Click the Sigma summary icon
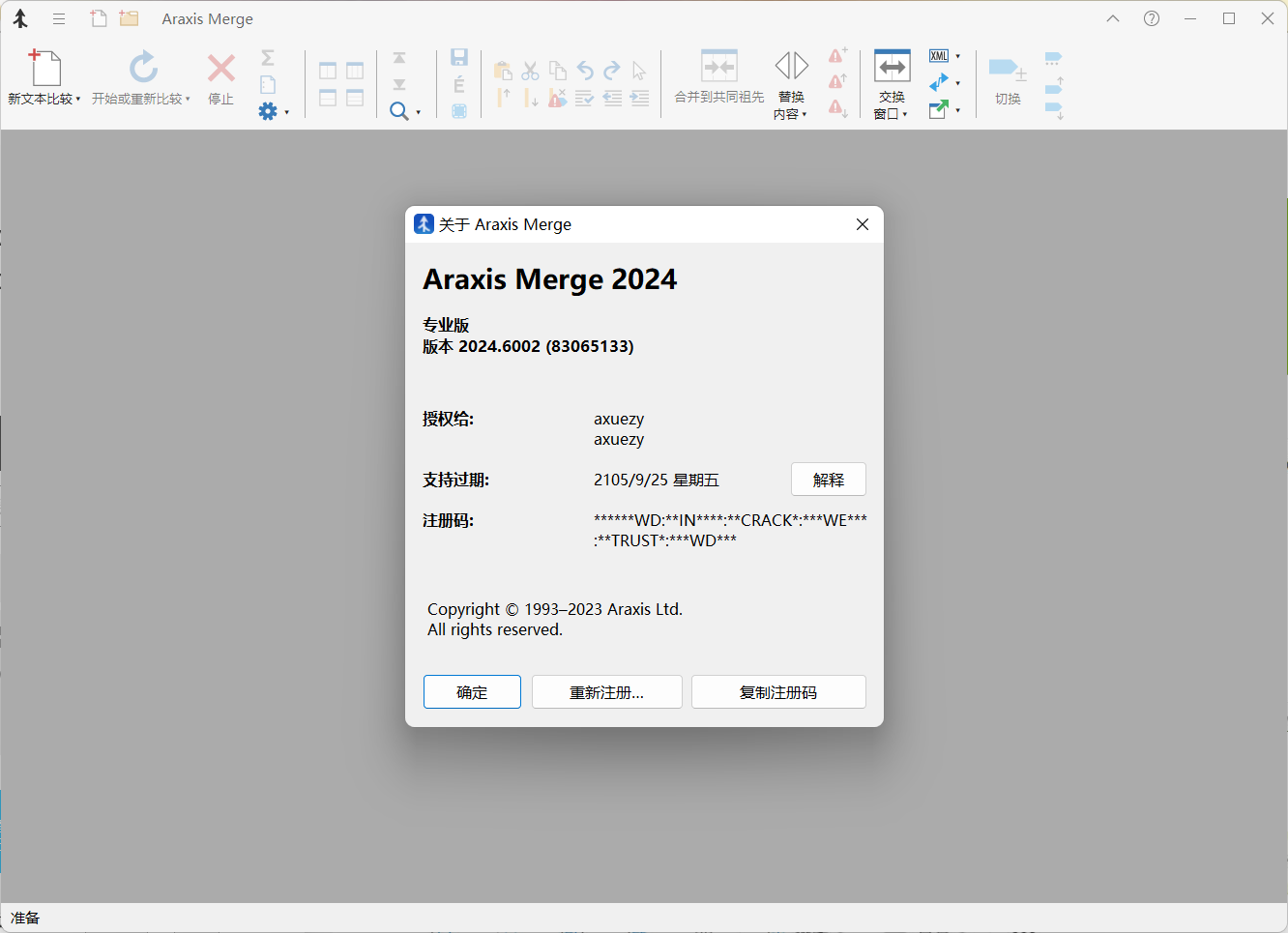1288x933 pixels. pyautogui.click(x=268, y=58)
